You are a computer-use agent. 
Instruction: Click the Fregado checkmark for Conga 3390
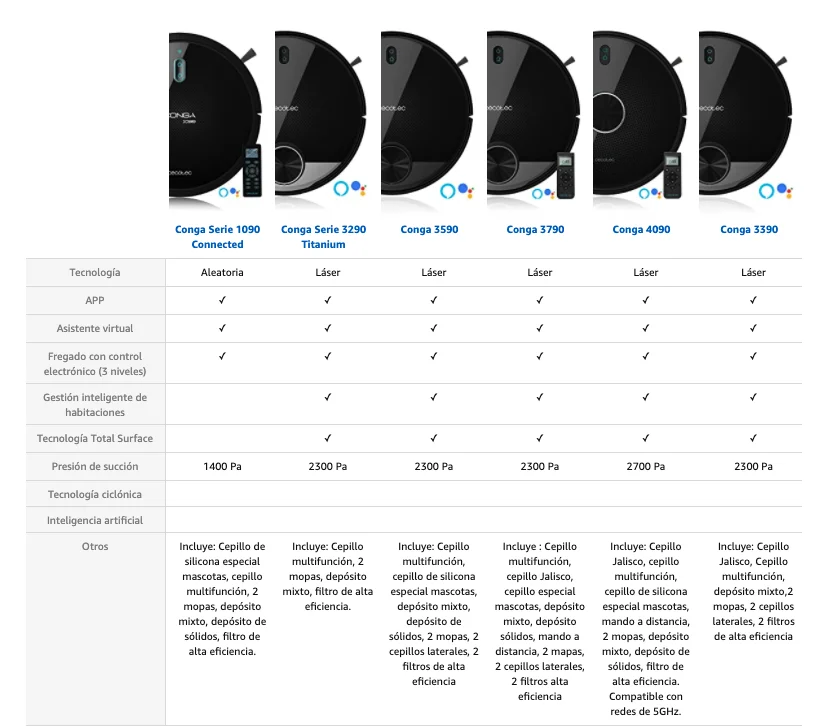tap(753, 356)
